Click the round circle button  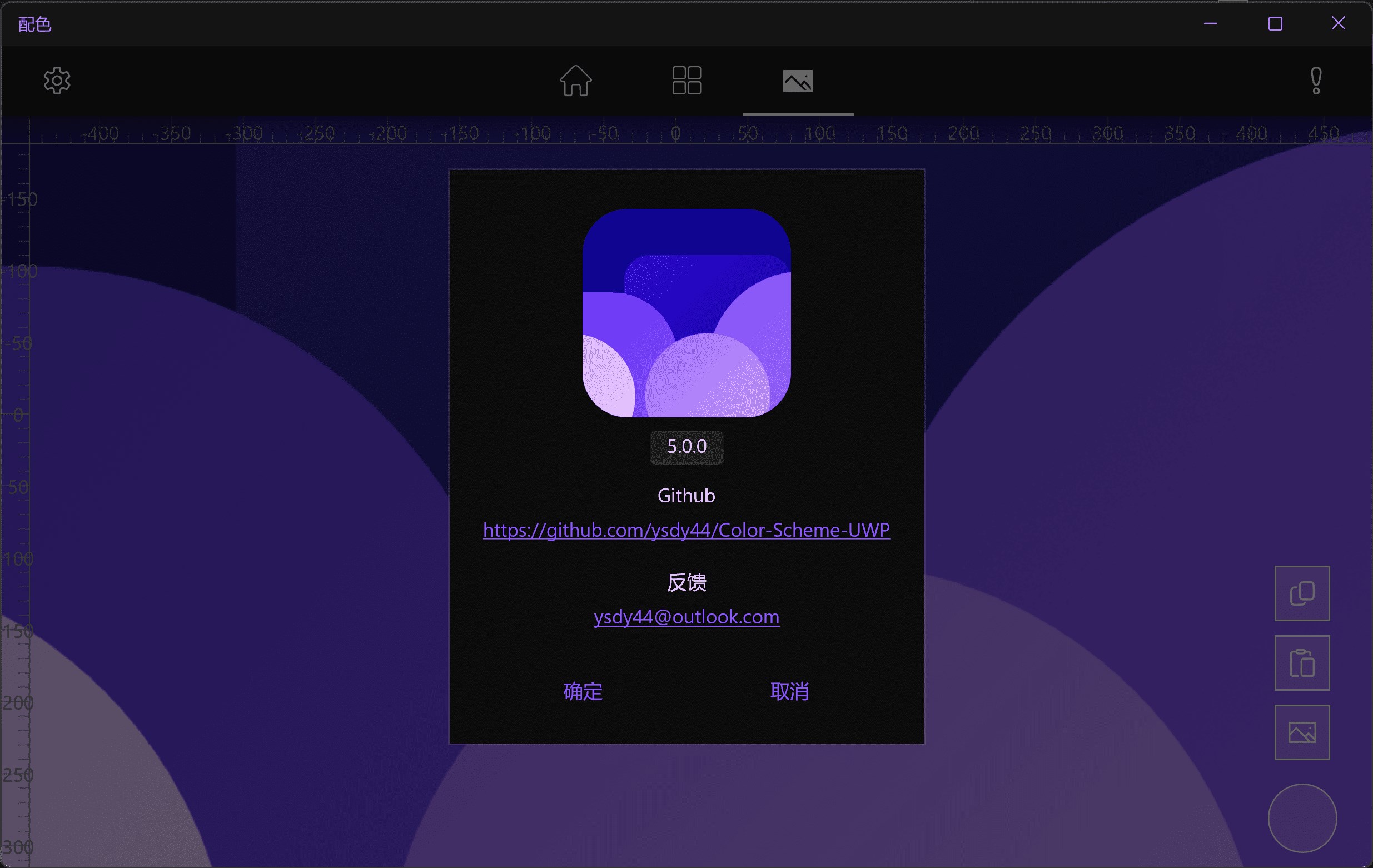(x=1302, y=818)
